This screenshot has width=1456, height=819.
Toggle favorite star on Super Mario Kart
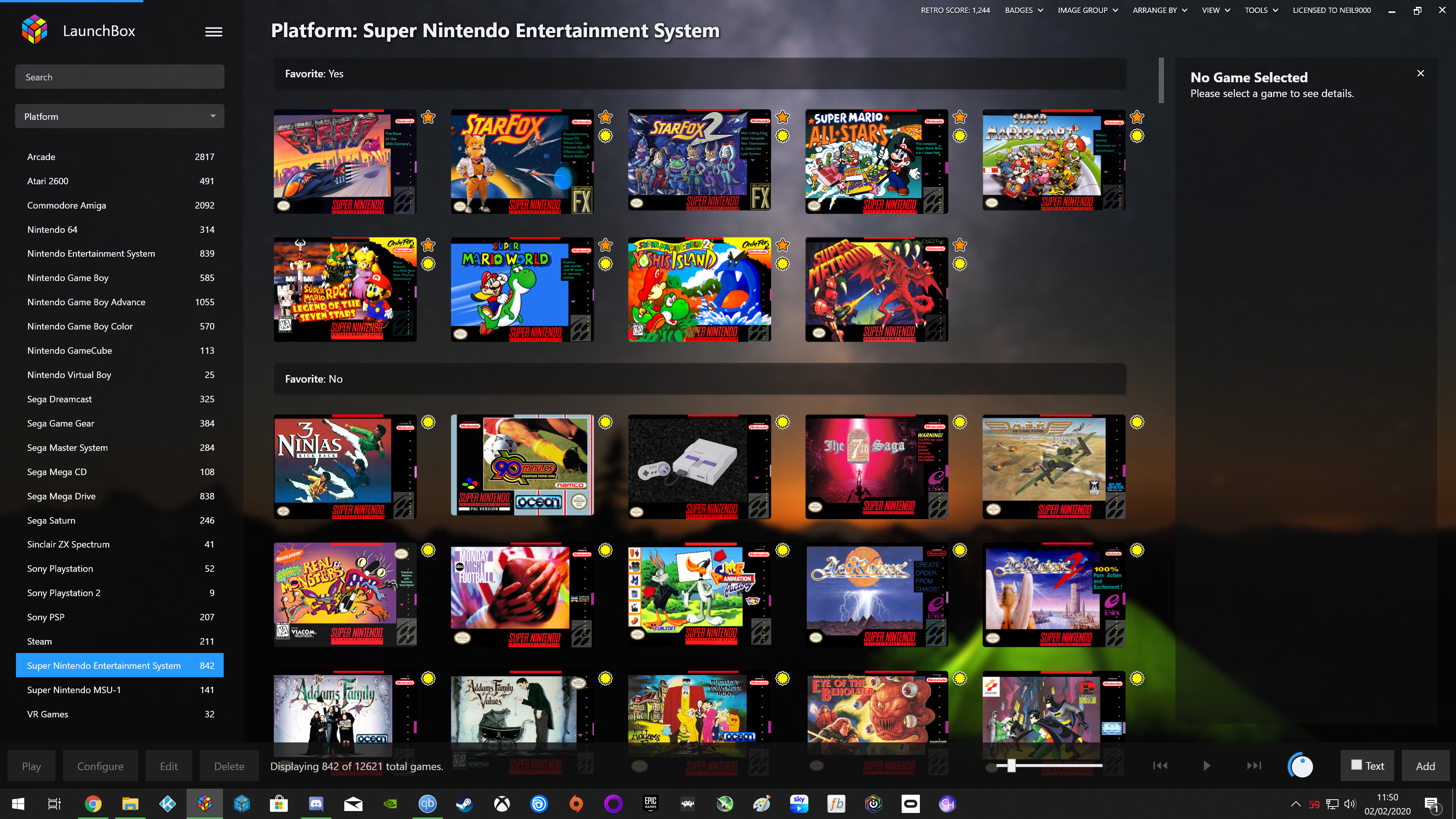pos(1137,117)
